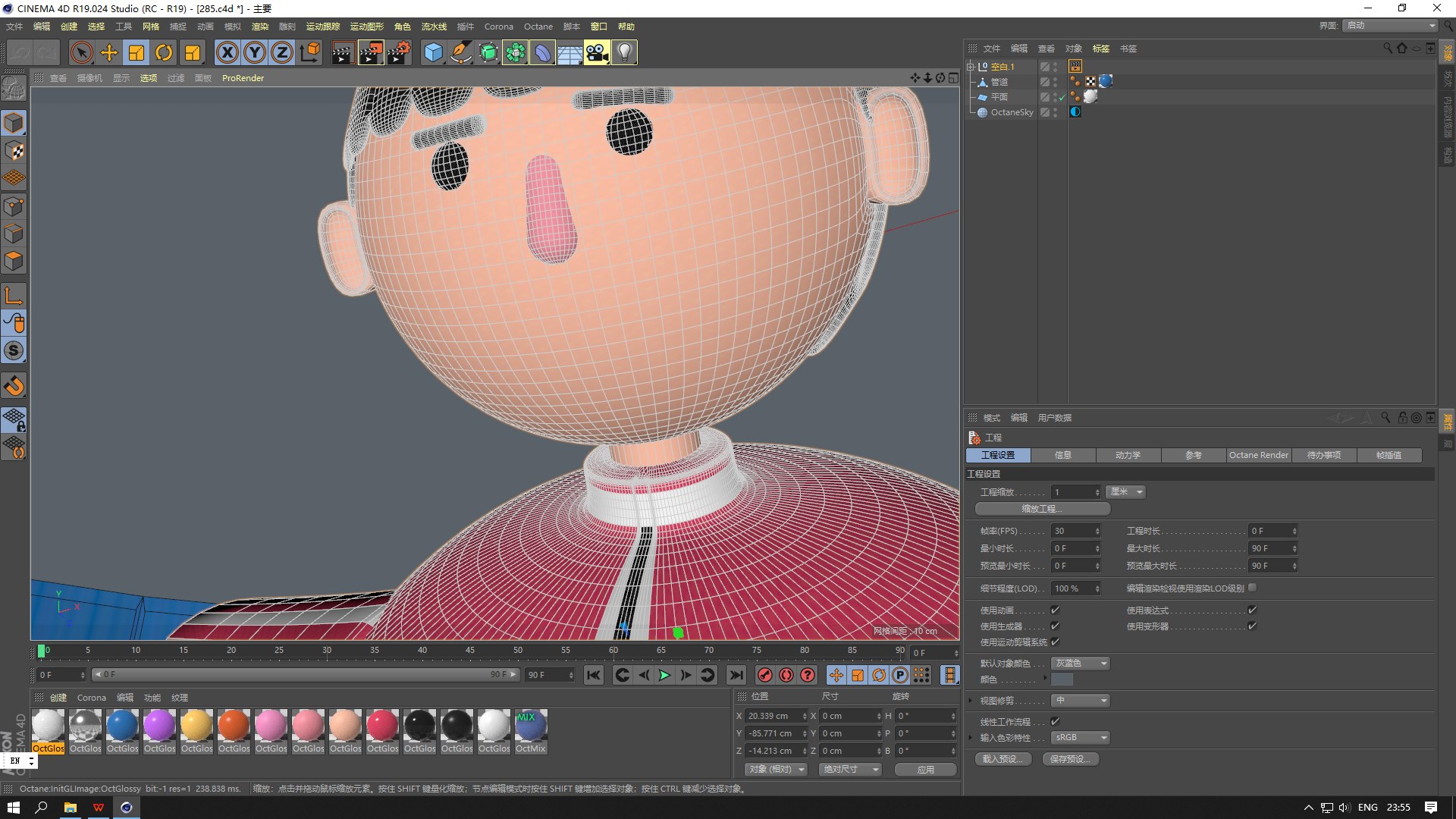Toggle the 使用运动剪辑系统 checkbox
This screenshot has height=819, width=1456.
point(1055,642)
